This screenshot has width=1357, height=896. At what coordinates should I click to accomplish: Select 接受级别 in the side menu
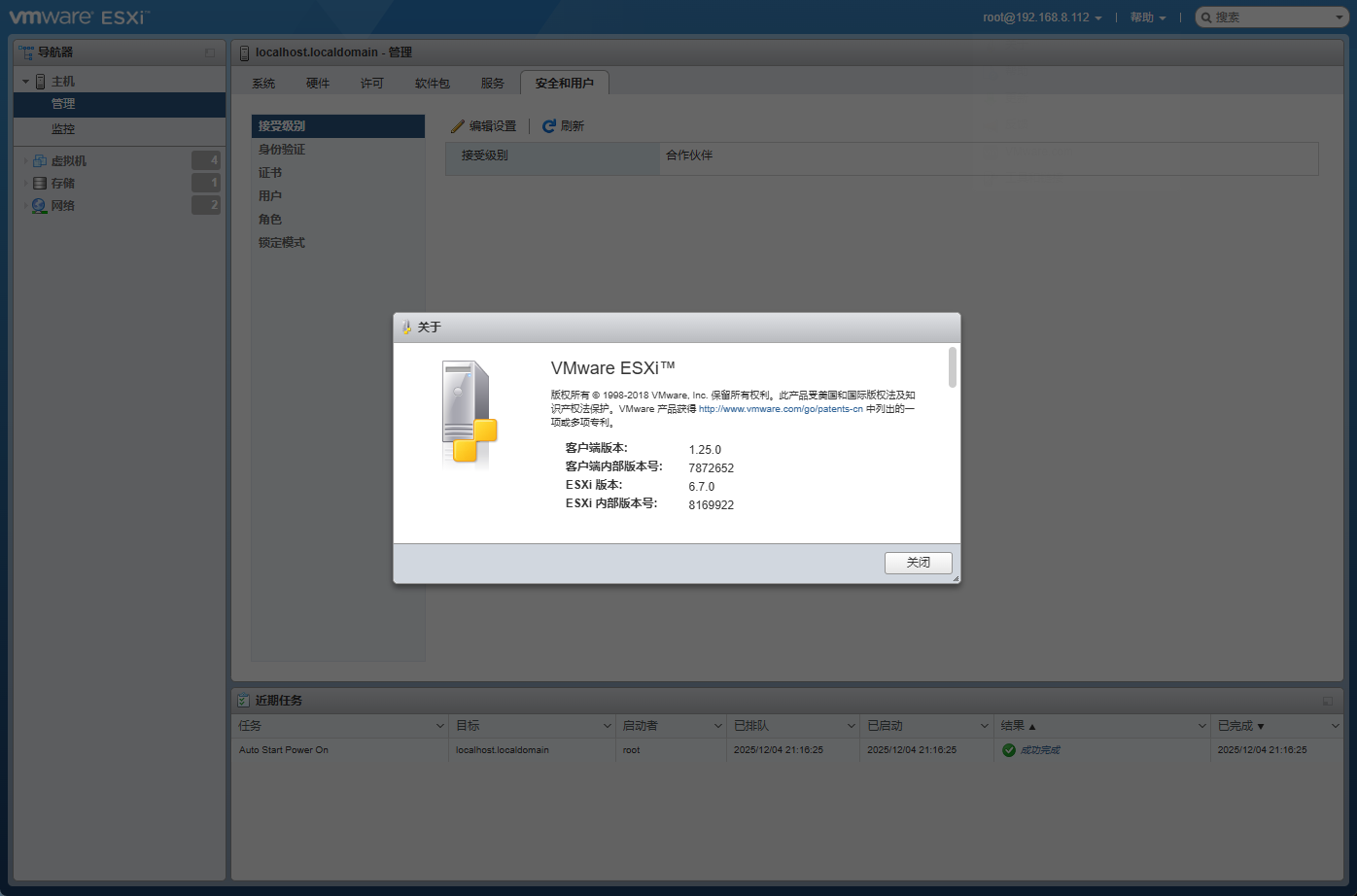[x=338, y=126]
